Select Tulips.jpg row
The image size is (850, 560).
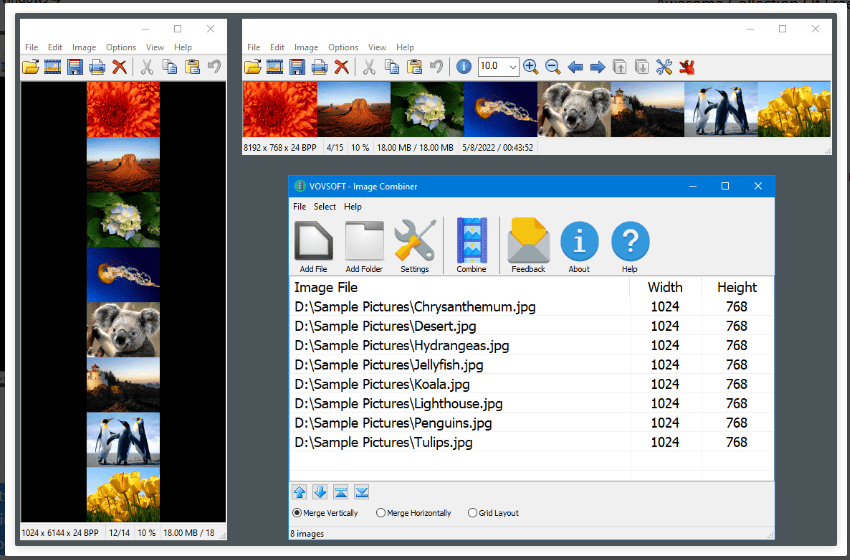pyautogui.click(x=531, y=442)
